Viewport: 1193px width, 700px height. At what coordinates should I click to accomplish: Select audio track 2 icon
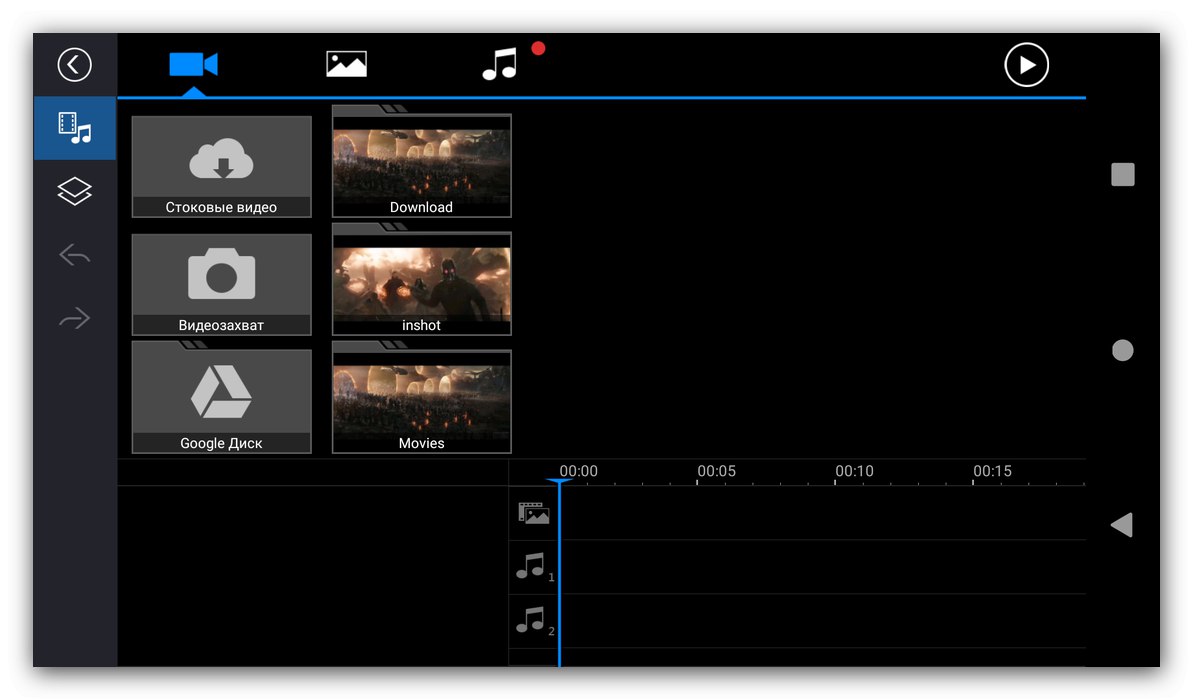pyautogui.click(x=533, y=621)
